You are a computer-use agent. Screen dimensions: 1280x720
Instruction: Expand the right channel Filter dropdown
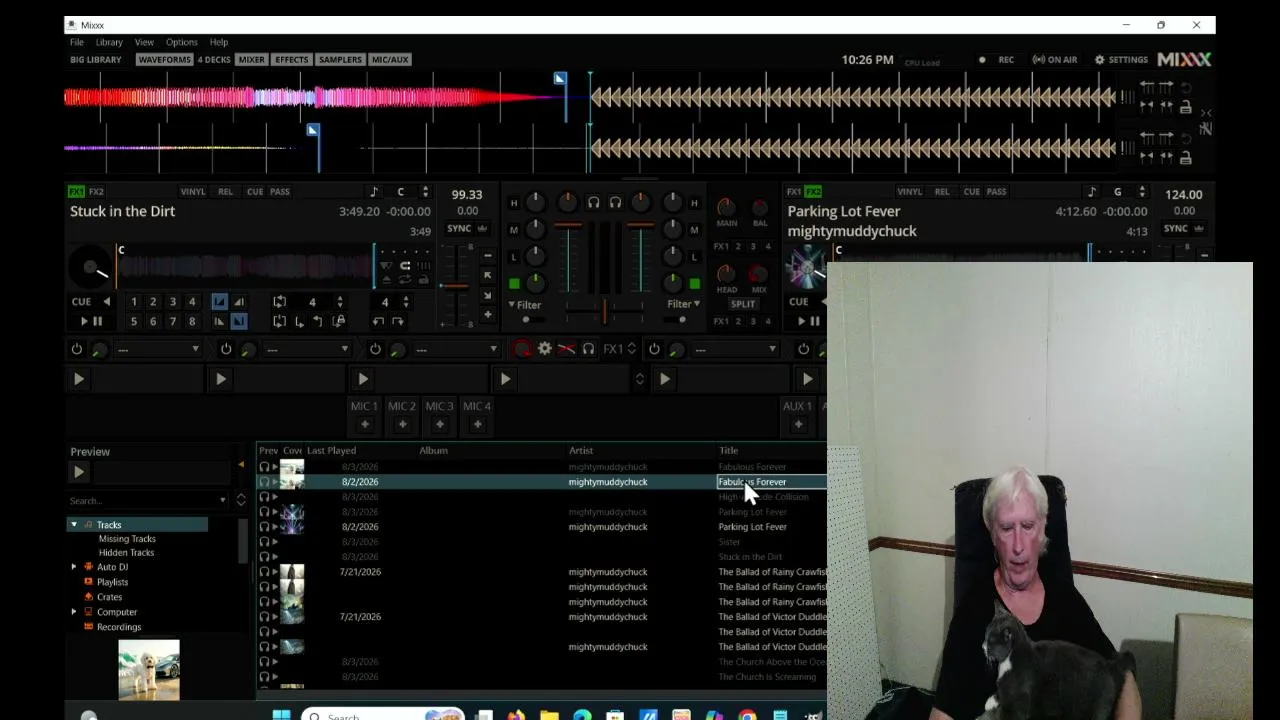coord(684,304)
